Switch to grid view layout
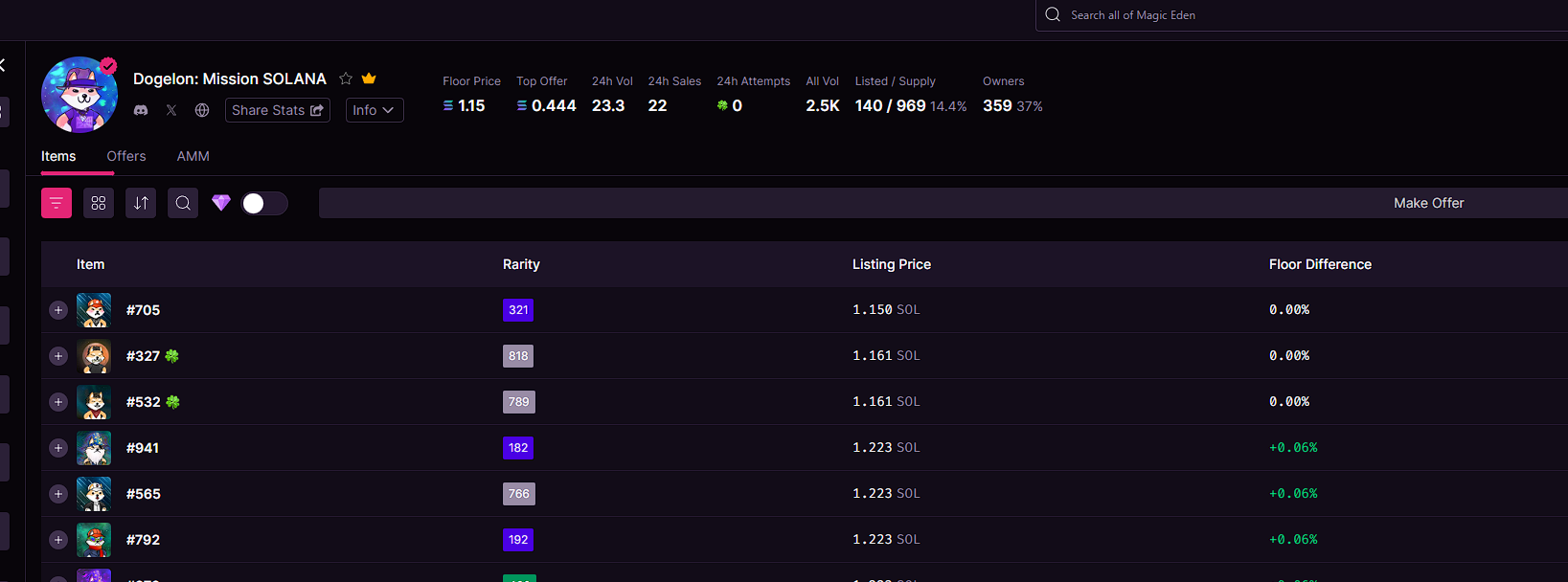 click(99, 203)
